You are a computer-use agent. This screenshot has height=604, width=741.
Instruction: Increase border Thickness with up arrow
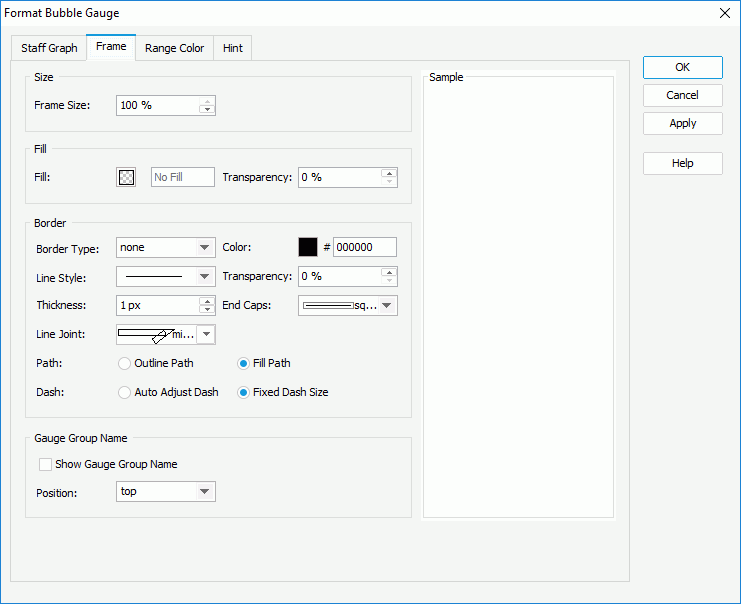[x=207, y=301]
